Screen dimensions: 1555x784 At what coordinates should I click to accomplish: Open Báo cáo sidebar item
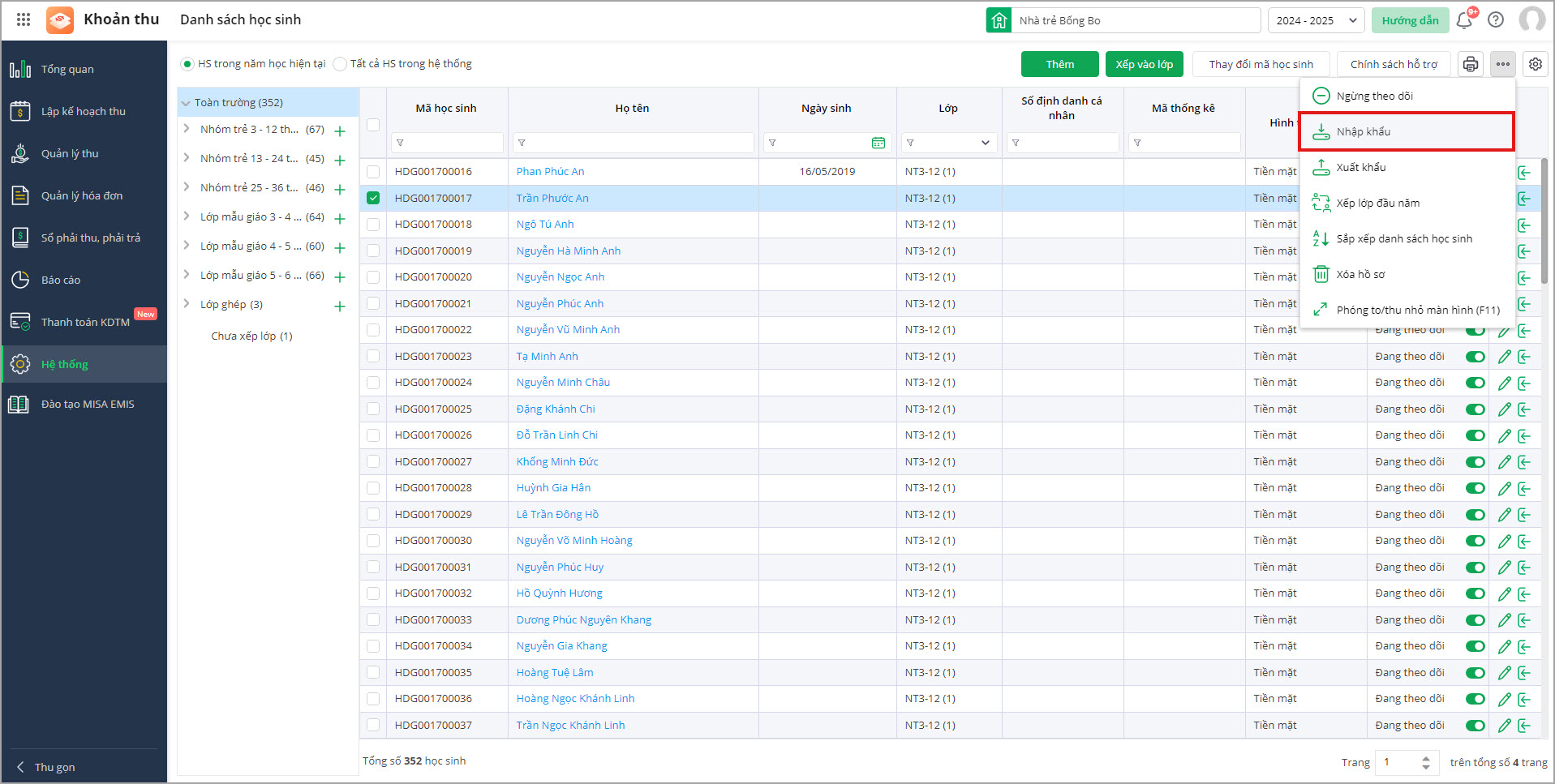pos(84,280)
